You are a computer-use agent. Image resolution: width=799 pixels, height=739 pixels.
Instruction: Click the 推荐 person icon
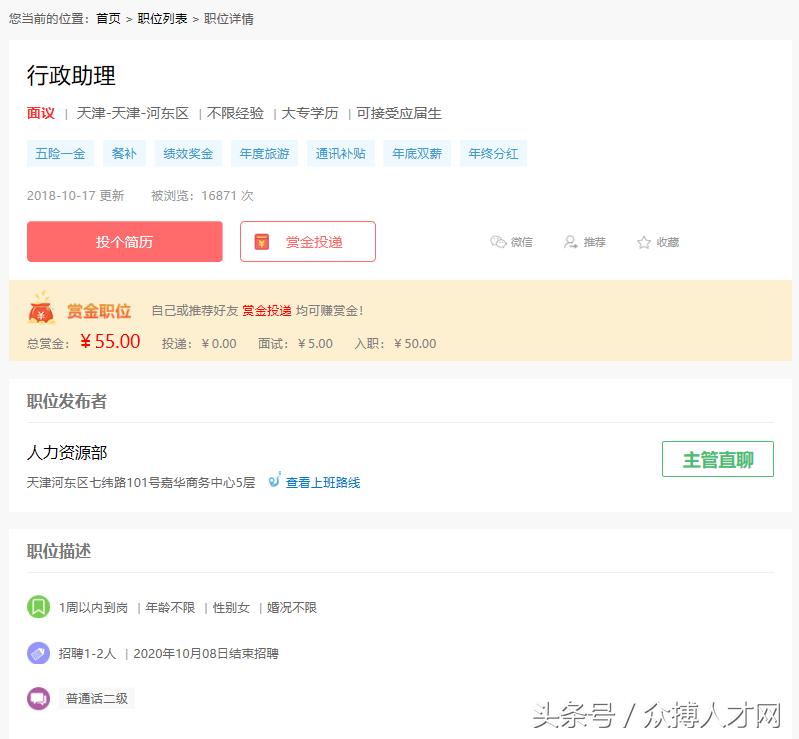pyautogui.click(x=570, y=242)
